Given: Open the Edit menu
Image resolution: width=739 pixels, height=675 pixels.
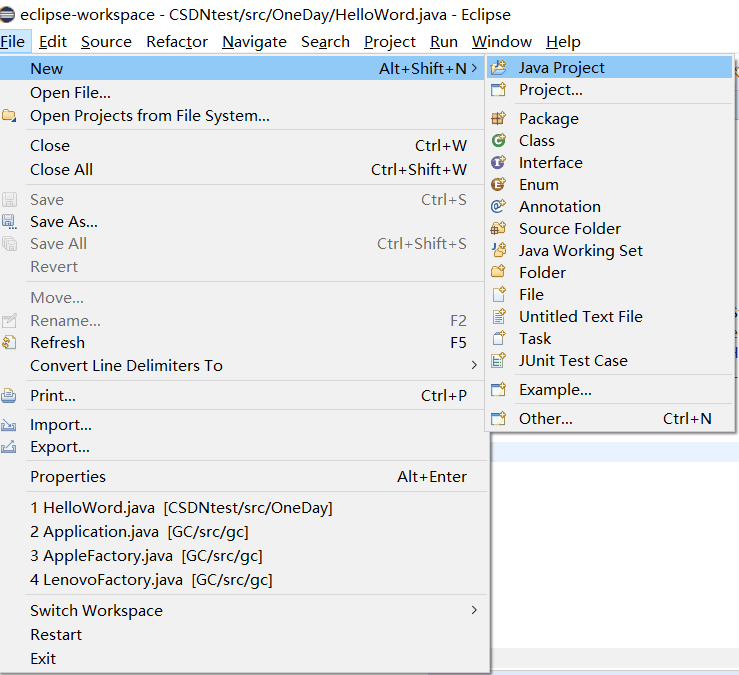Looking at the screenshot, I should click(x=53, y=42).
